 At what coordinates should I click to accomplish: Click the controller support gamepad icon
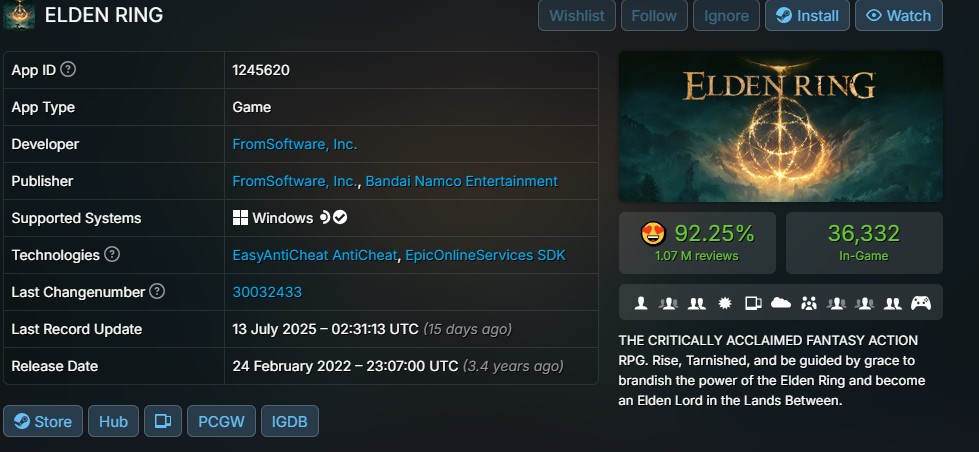pos(921,303)
